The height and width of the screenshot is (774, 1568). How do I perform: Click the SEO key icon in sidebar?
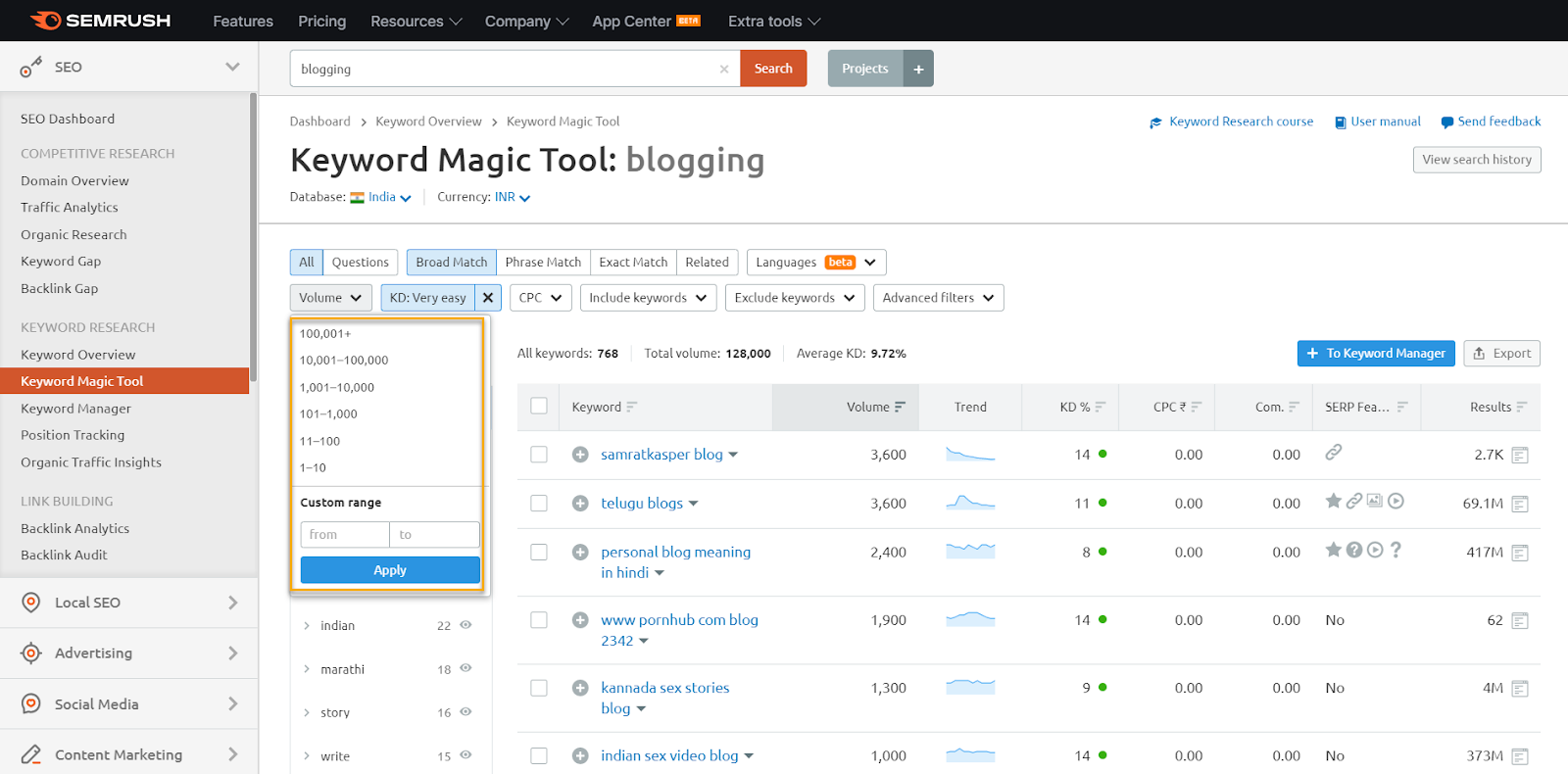(x=31, y=67)
